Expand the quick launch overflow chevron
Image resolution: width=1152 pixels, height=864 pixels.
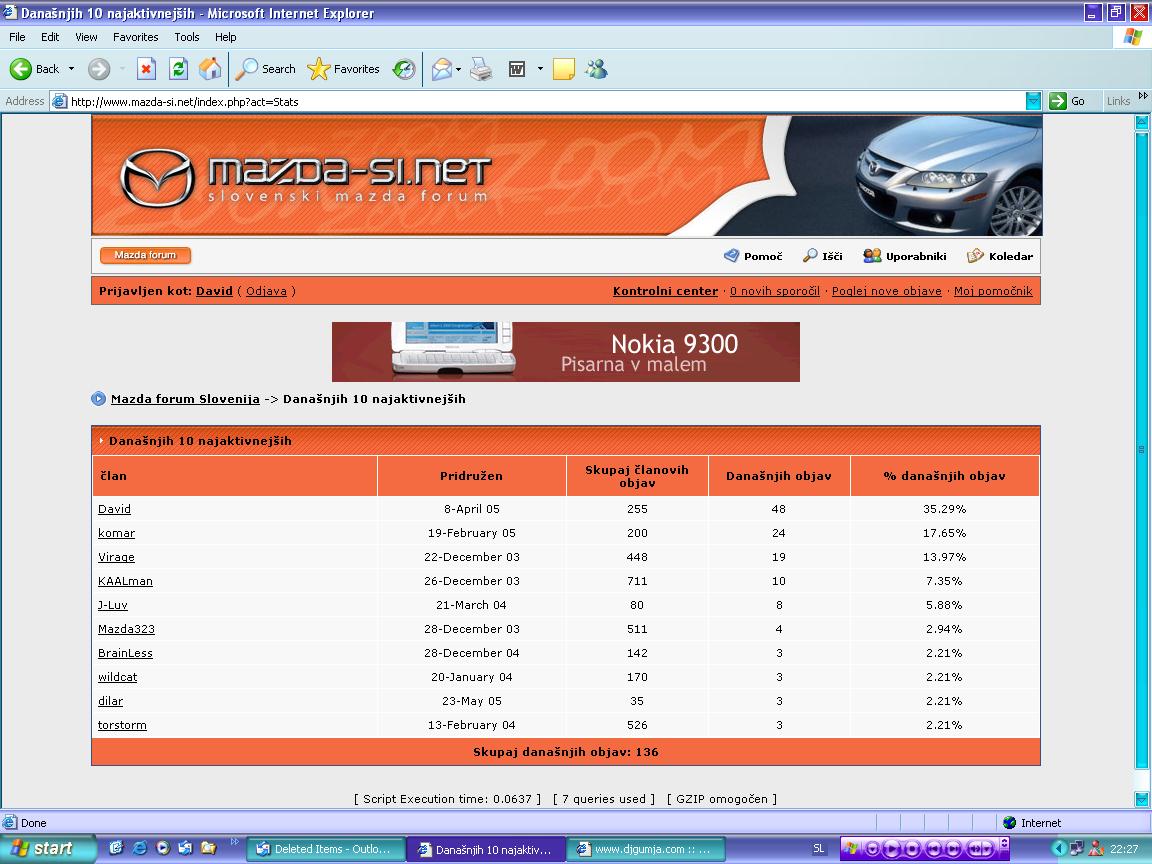coord(234,841)
